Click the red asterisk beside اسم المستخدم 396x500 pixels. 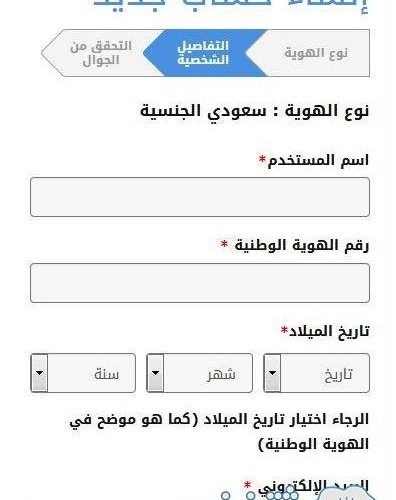pyautogui.click(x=262, y=158)
